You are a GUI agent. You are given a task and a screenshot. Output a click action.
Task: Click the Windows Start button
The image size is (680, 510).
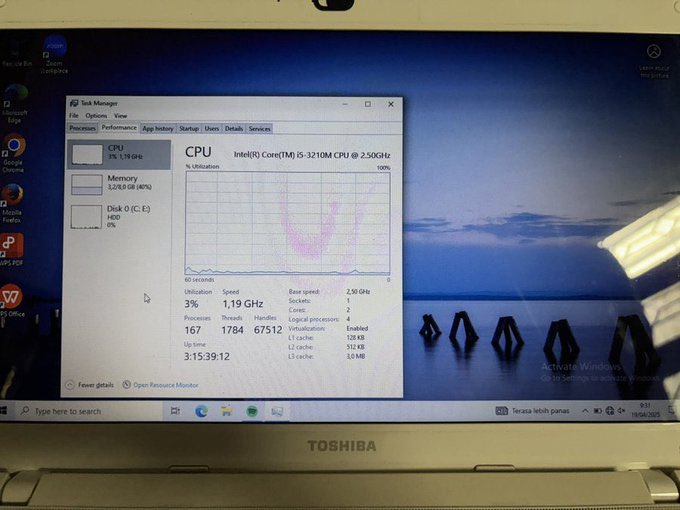[3, 410]
